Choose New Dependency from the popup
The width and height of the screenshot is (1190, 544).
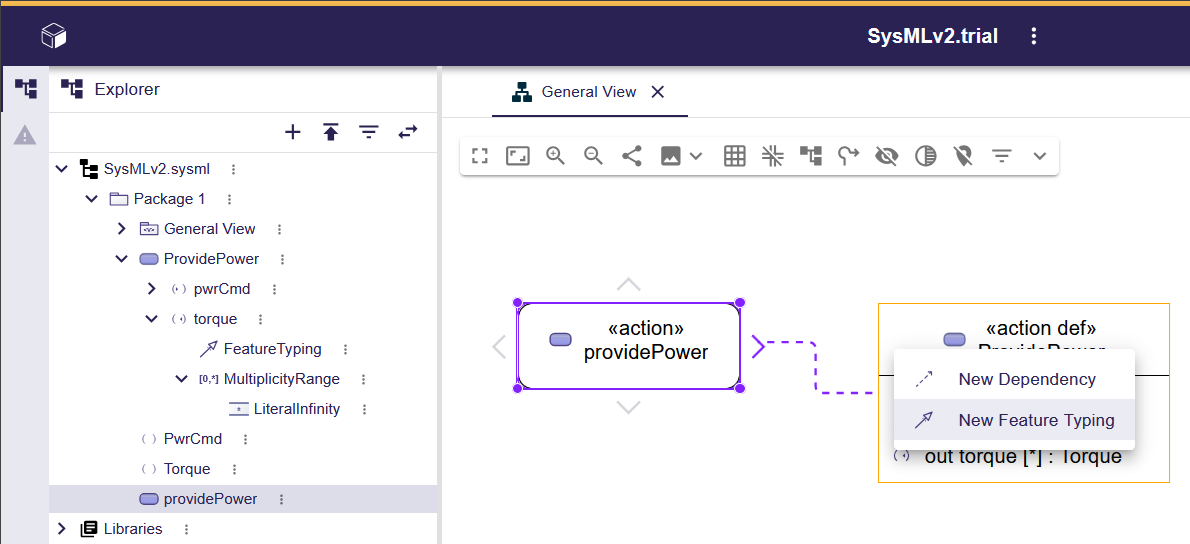point(1026,379)
